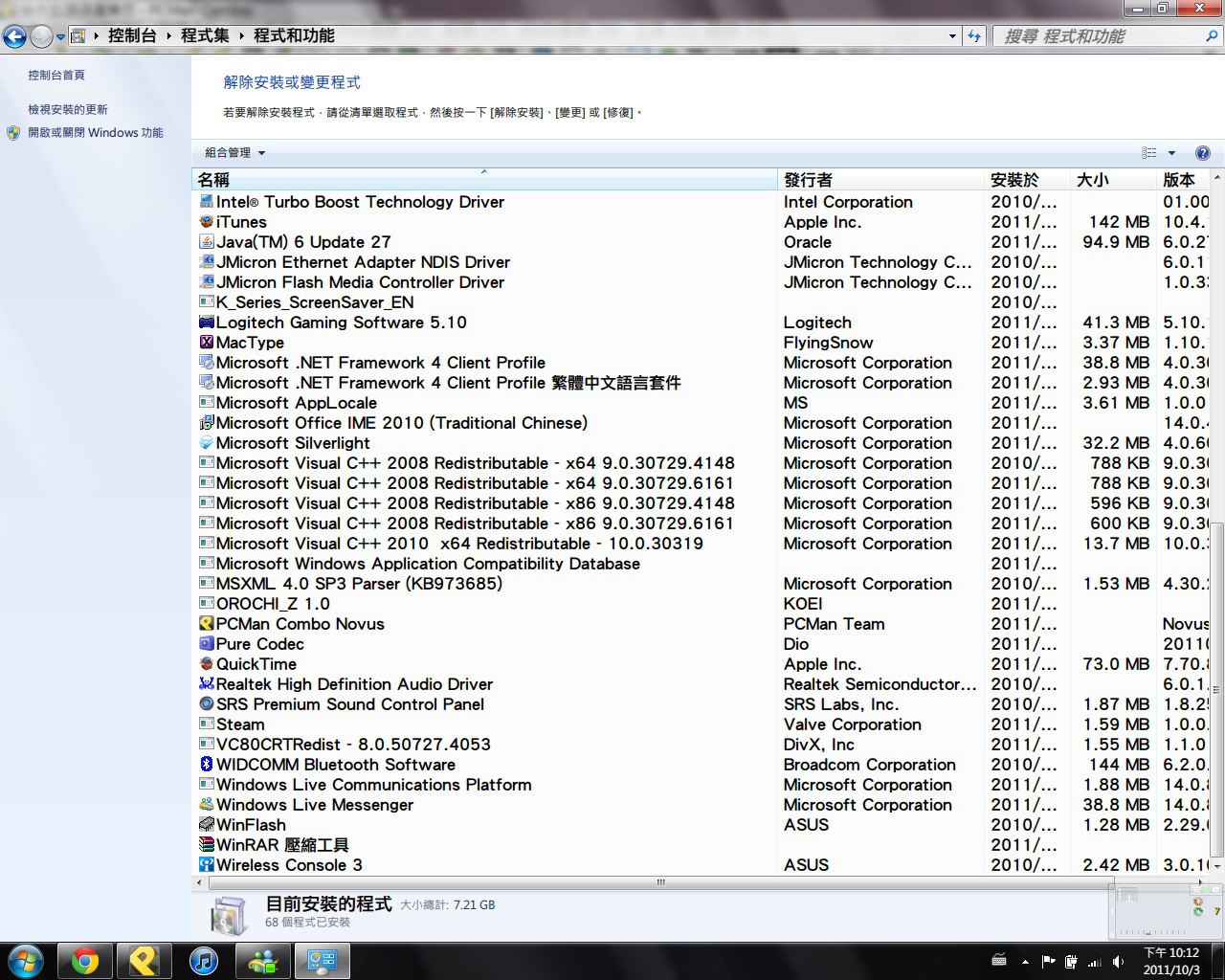1225x980 pixels.
Task: Click the WIDCOMM Bluetooth Software icon
Action: point(206,765)
